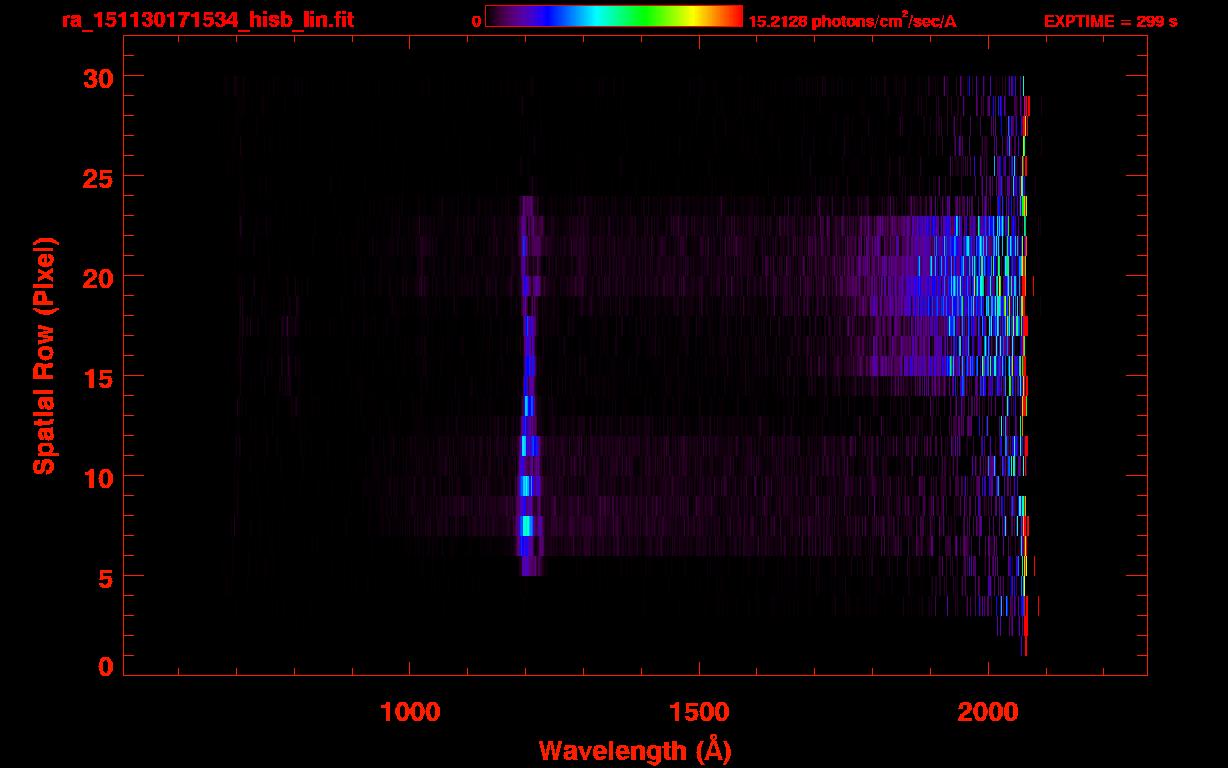The image size is (1228, 768).
Task: Click the EXPTIME = 299 s text
Action: click(1110, 21)
